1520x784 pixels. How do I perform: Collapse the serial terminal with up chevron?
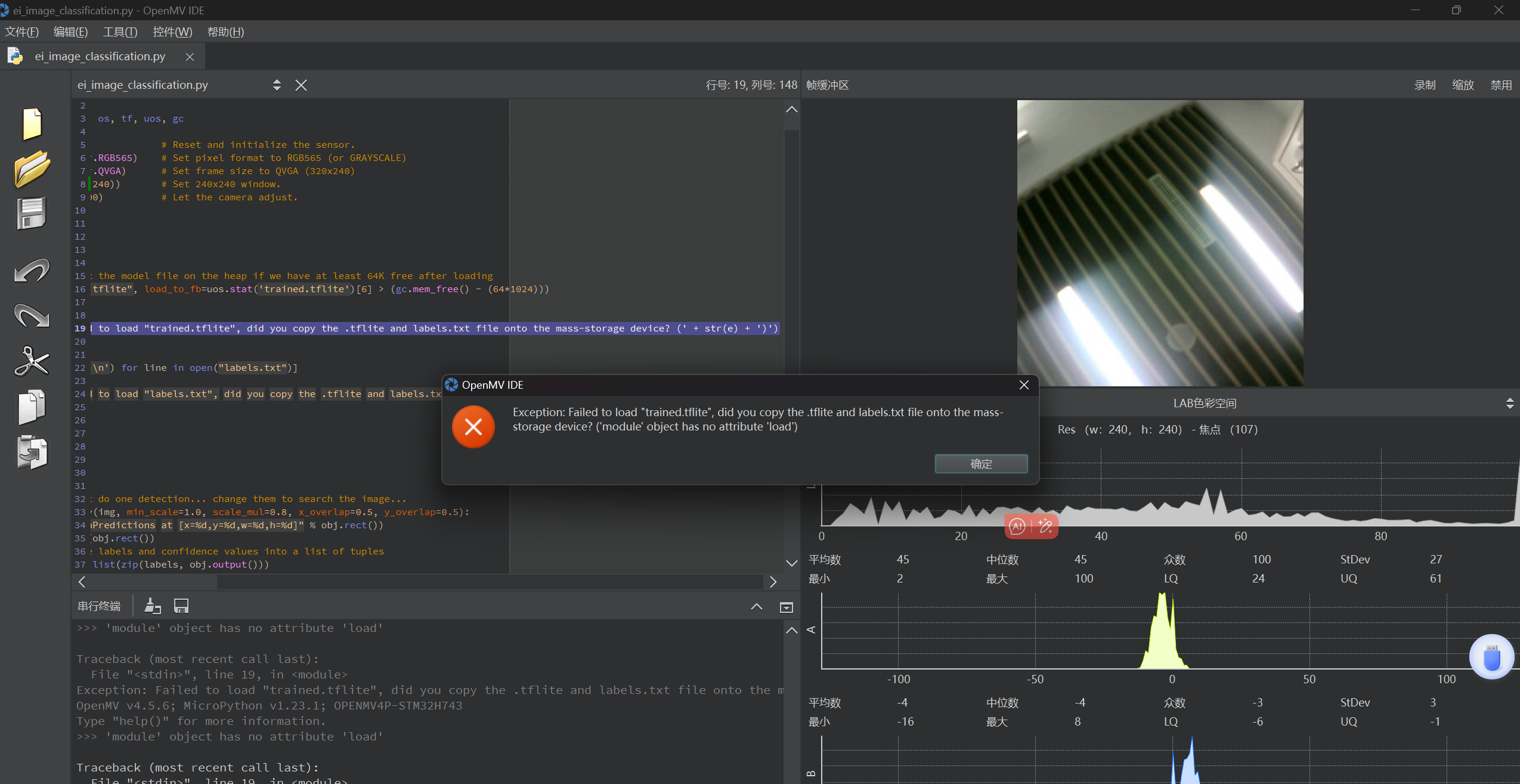757,607
